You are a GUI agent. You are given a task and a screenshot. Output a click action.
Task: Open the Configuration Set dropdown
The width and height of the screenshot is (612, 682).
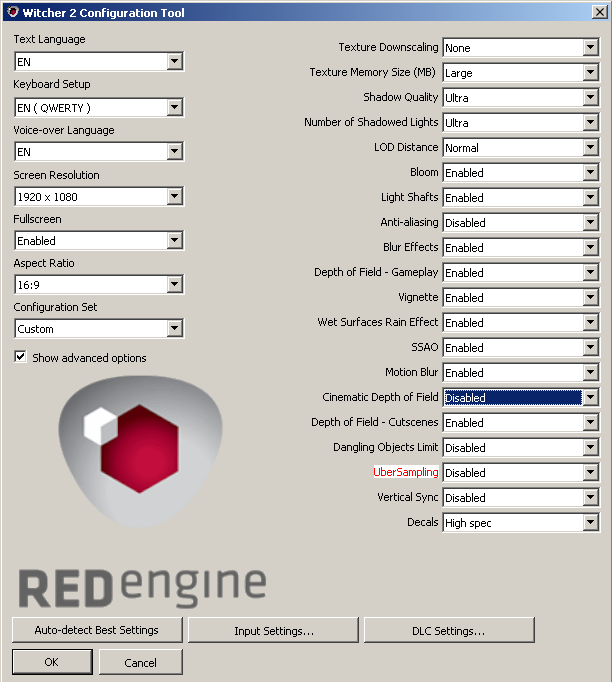click(99, 328)
